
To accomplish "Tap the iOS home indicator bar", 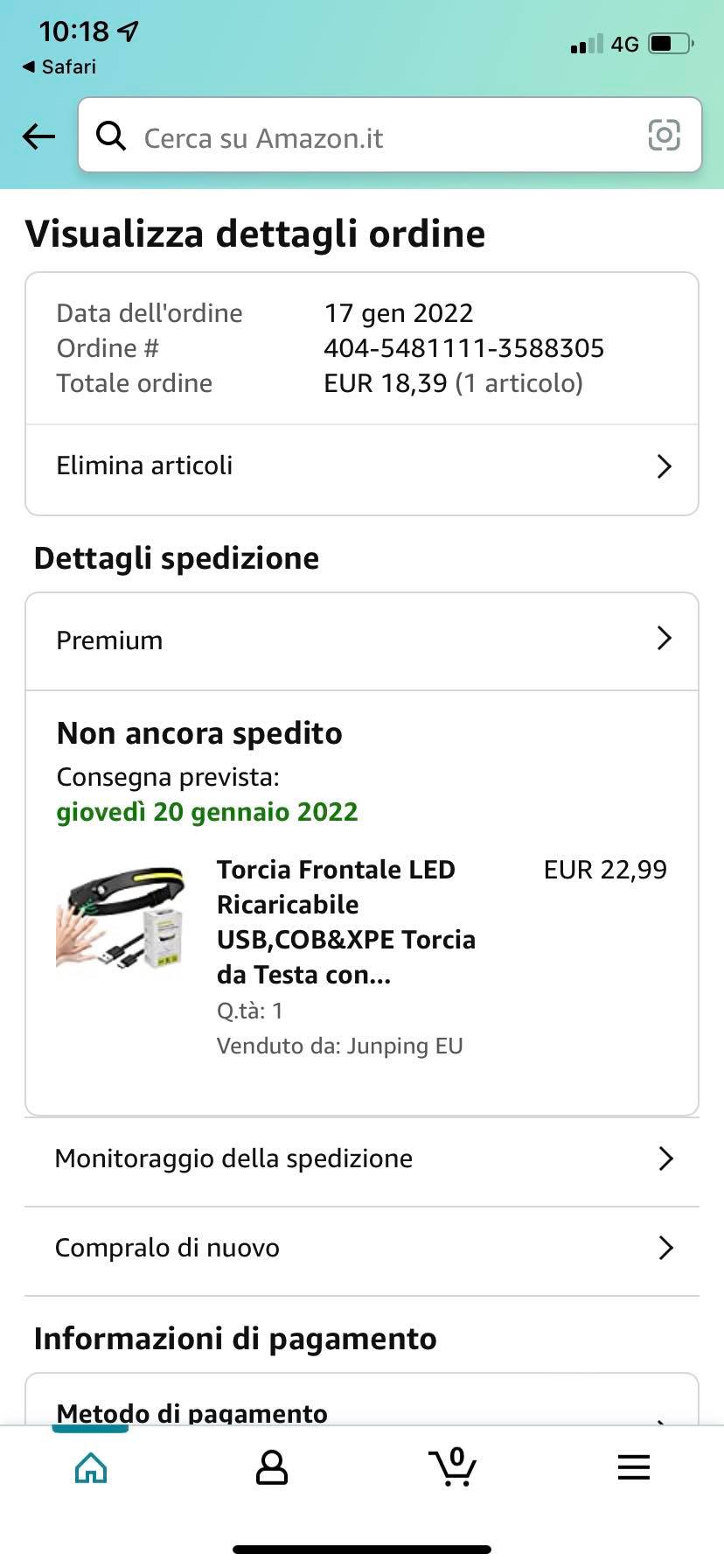I will [362, 1549].
